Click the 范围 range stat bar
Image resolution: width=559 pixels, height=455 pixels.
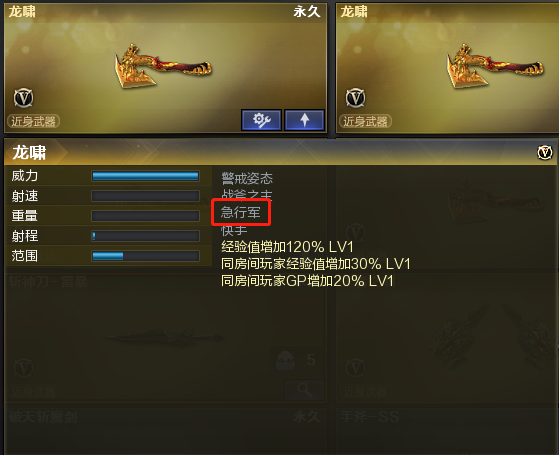[145, 256]
